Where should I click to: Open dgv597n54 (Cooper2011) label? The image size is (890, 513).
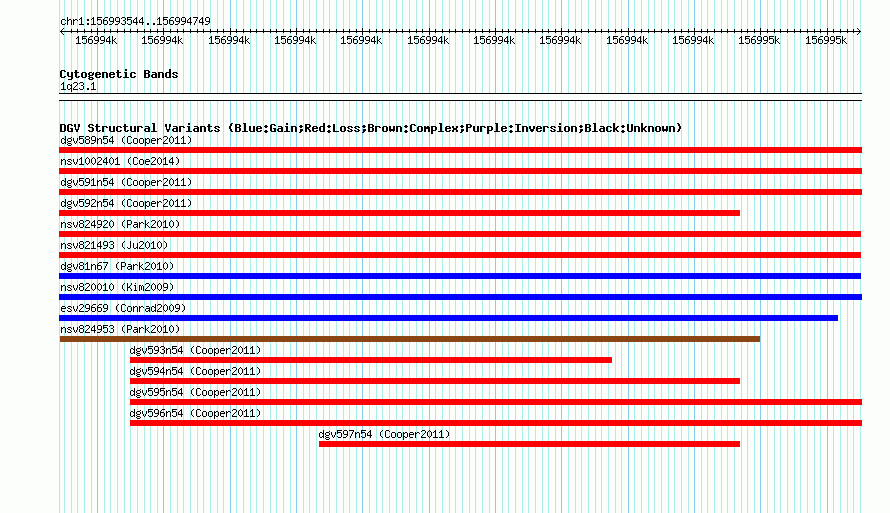click(x=384, y=434)
